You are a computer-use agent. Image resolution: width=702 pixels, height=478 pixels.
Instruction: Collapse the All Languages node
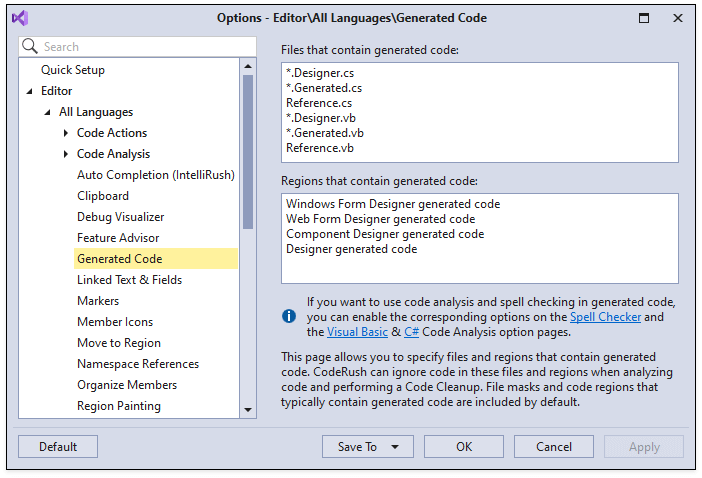coord(48,112)
